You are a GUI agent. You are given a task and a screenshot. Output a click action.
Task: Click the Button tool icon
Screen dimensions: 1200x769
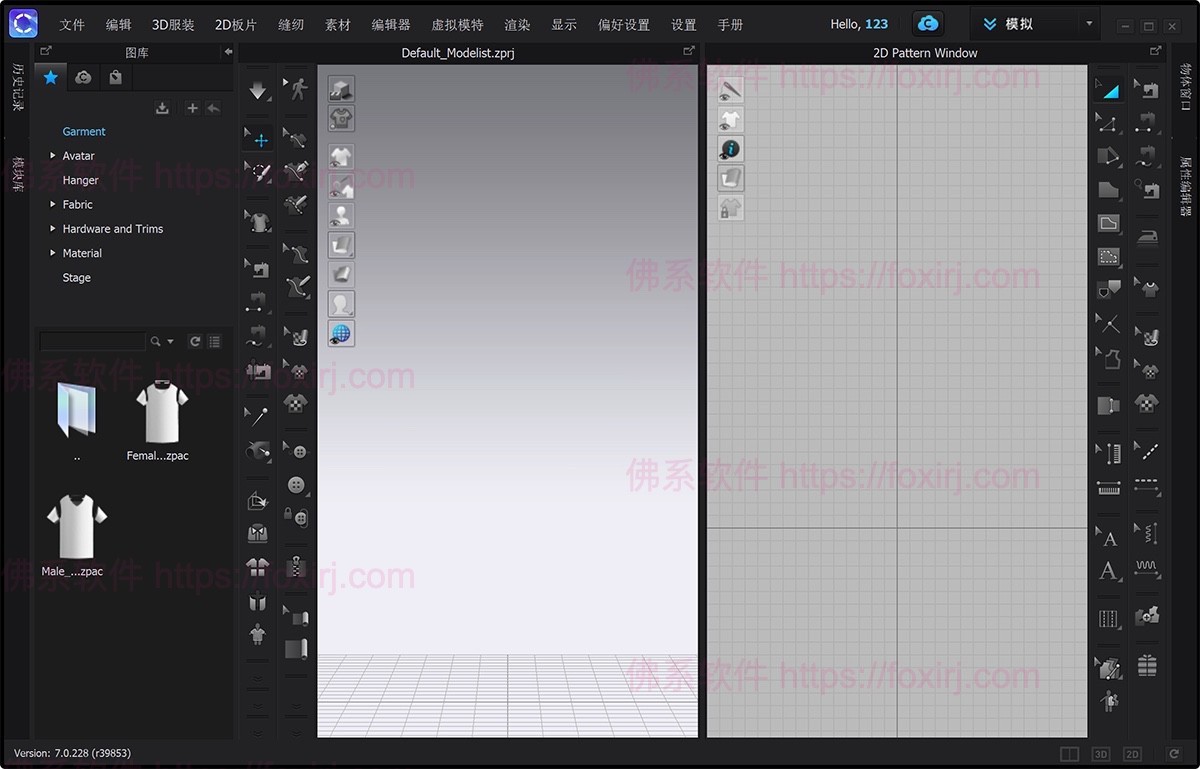tap(296, 485)
